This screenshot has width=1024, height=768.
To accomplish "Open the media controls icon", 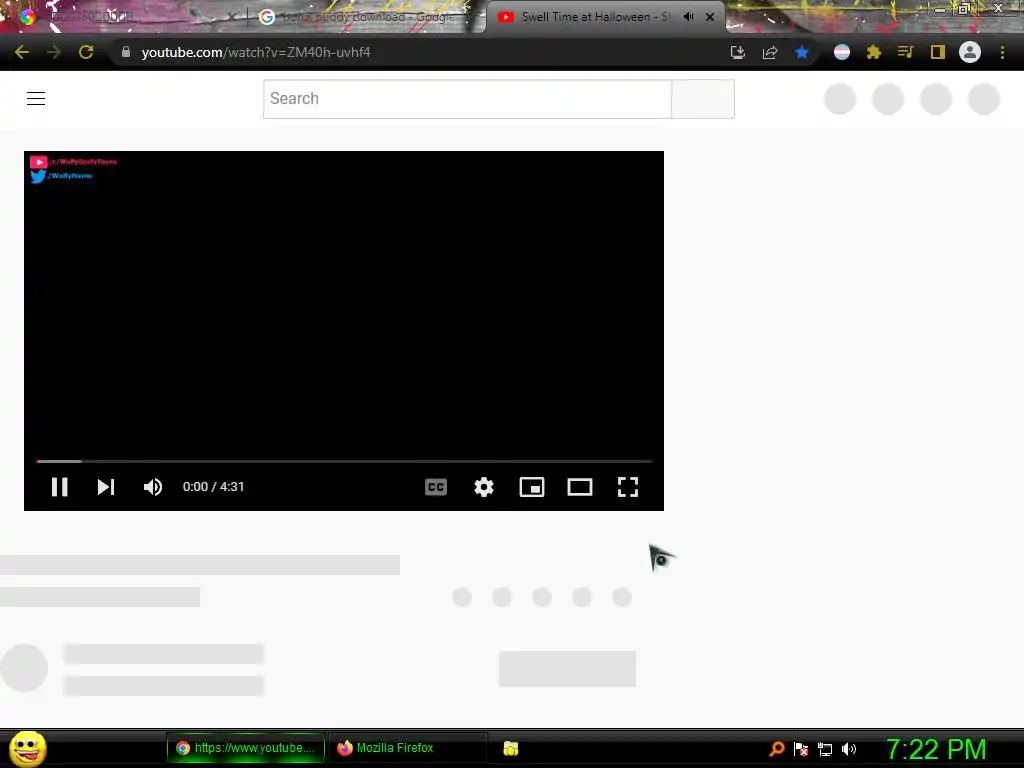I will [905, 52].
